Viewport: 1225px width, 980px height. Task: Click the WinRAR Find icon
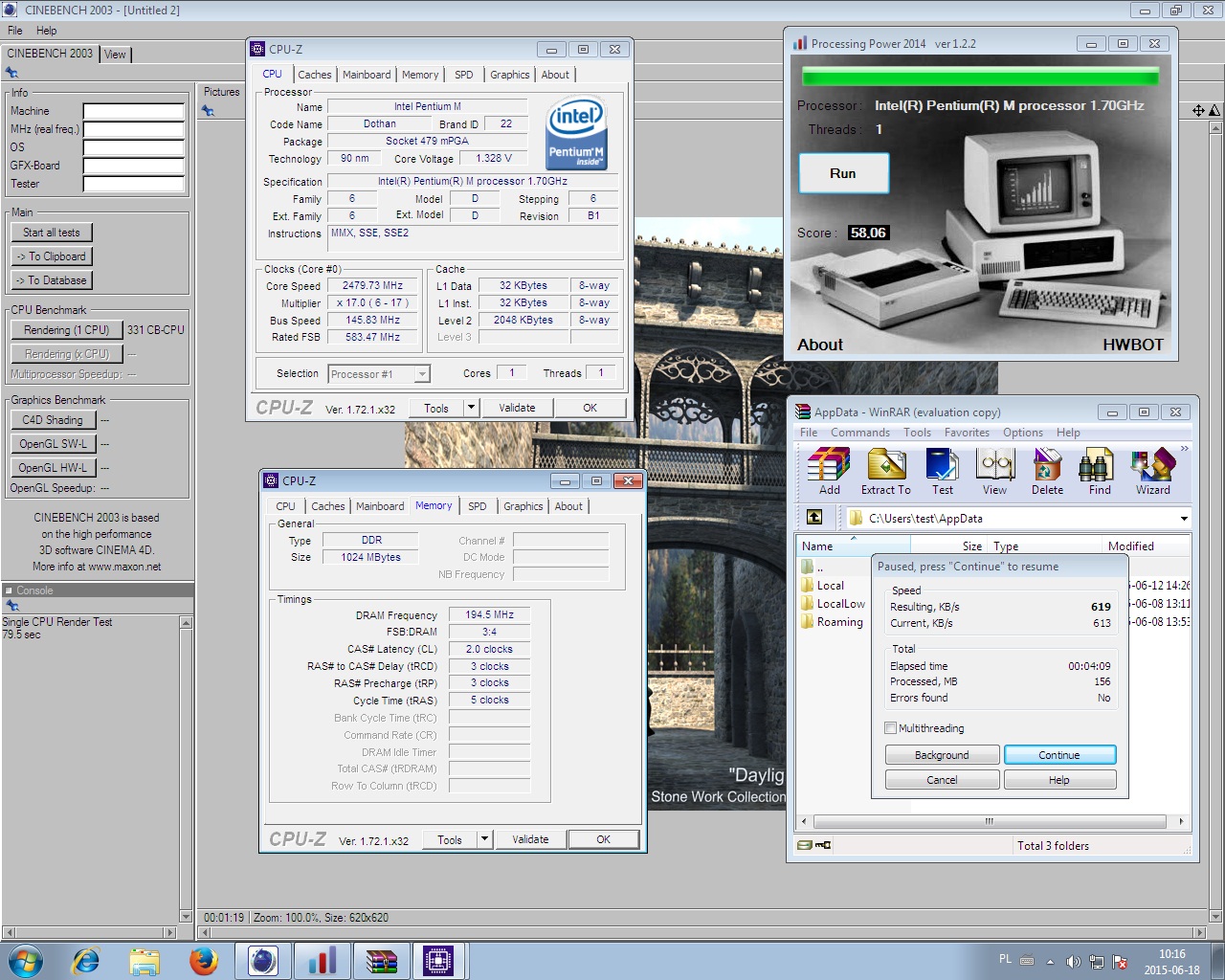(x=1100, y=472)
